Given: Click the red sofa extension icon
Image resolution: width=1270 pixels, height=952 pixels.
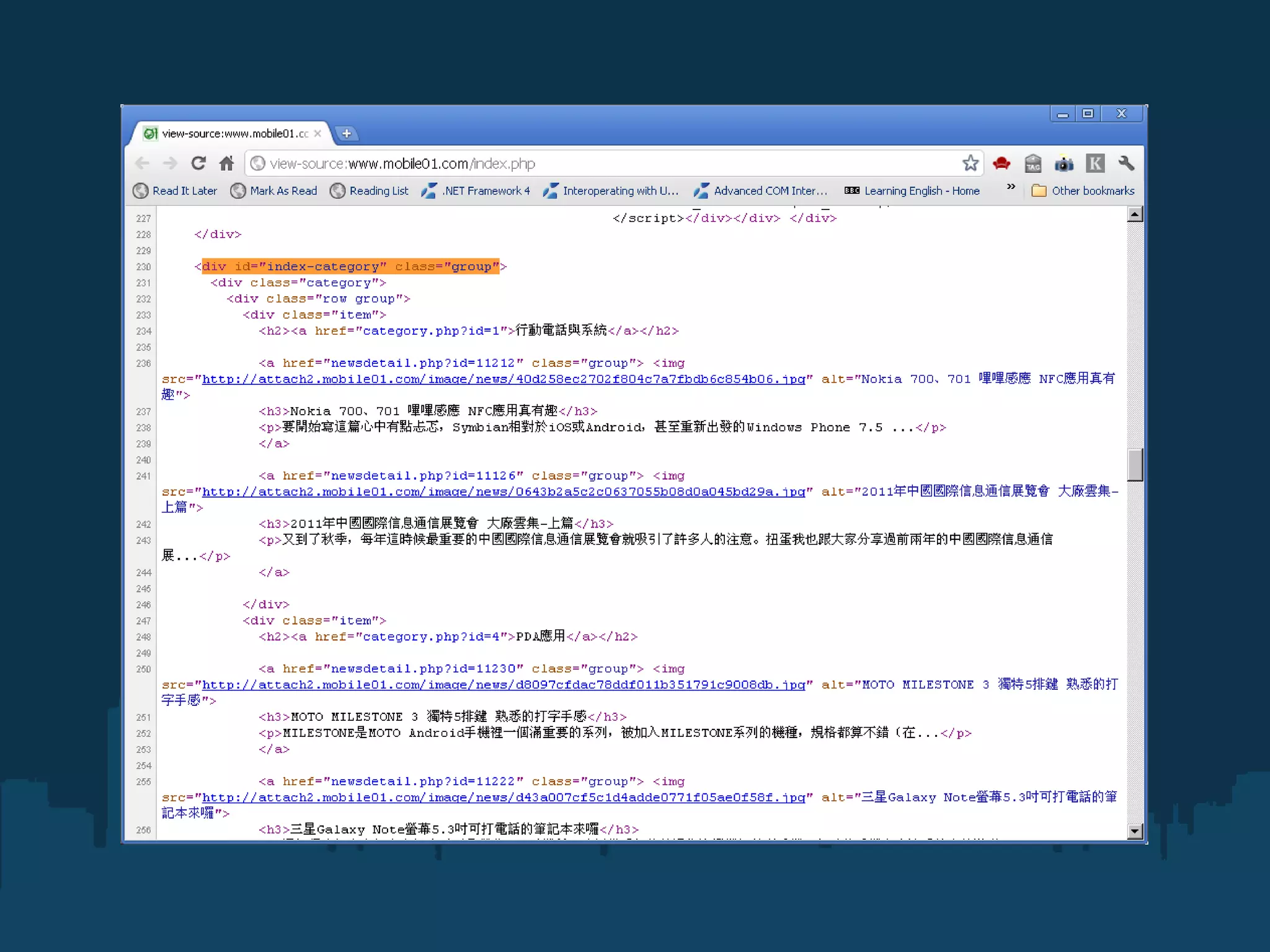Looking at the screenshot, I should (x=1001, y=164).
